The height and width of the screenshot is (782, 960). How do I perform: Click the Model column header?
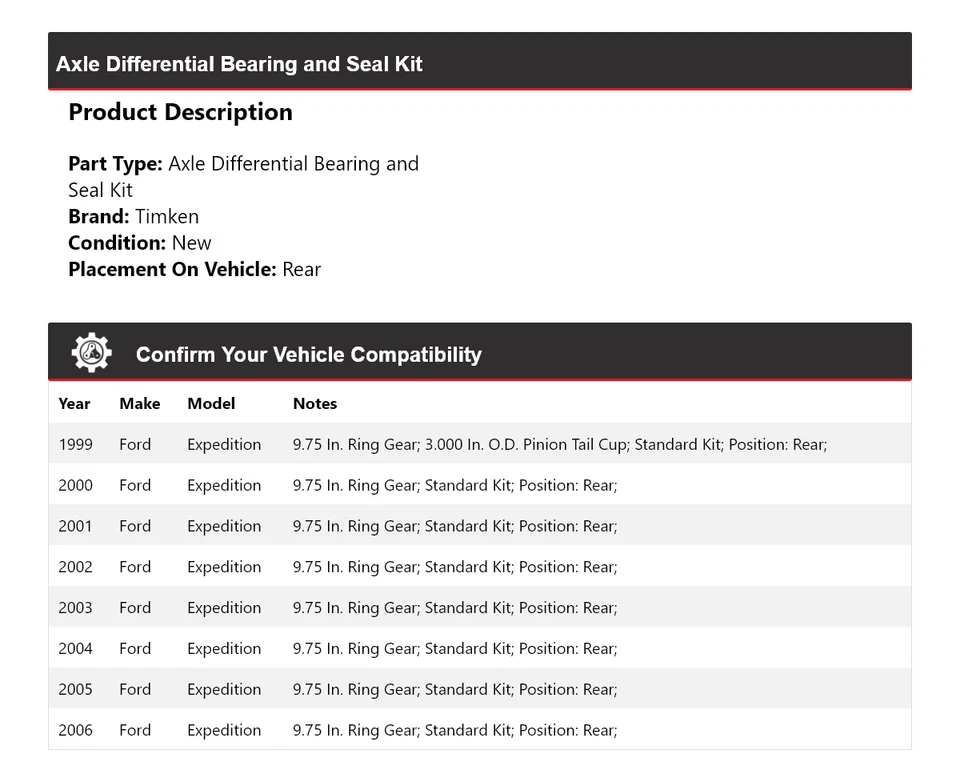click(x=211, y=404)
